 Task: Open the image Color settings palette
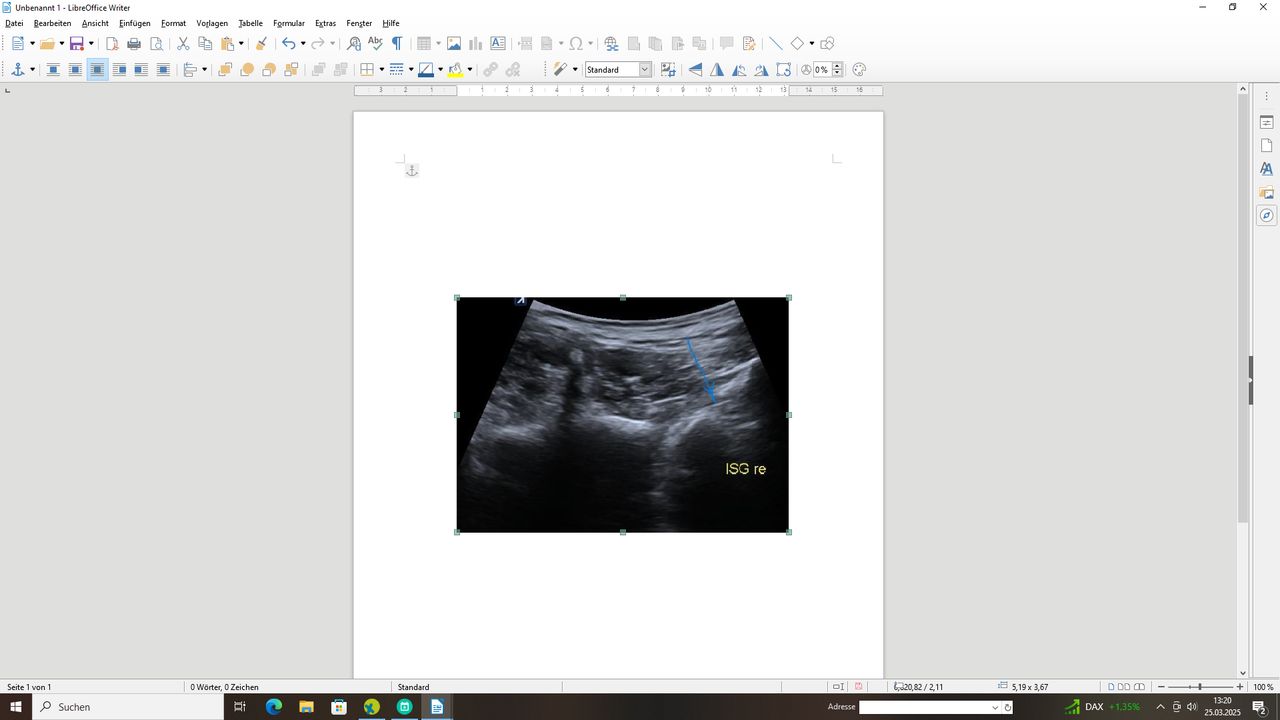[x=859, y=70]
